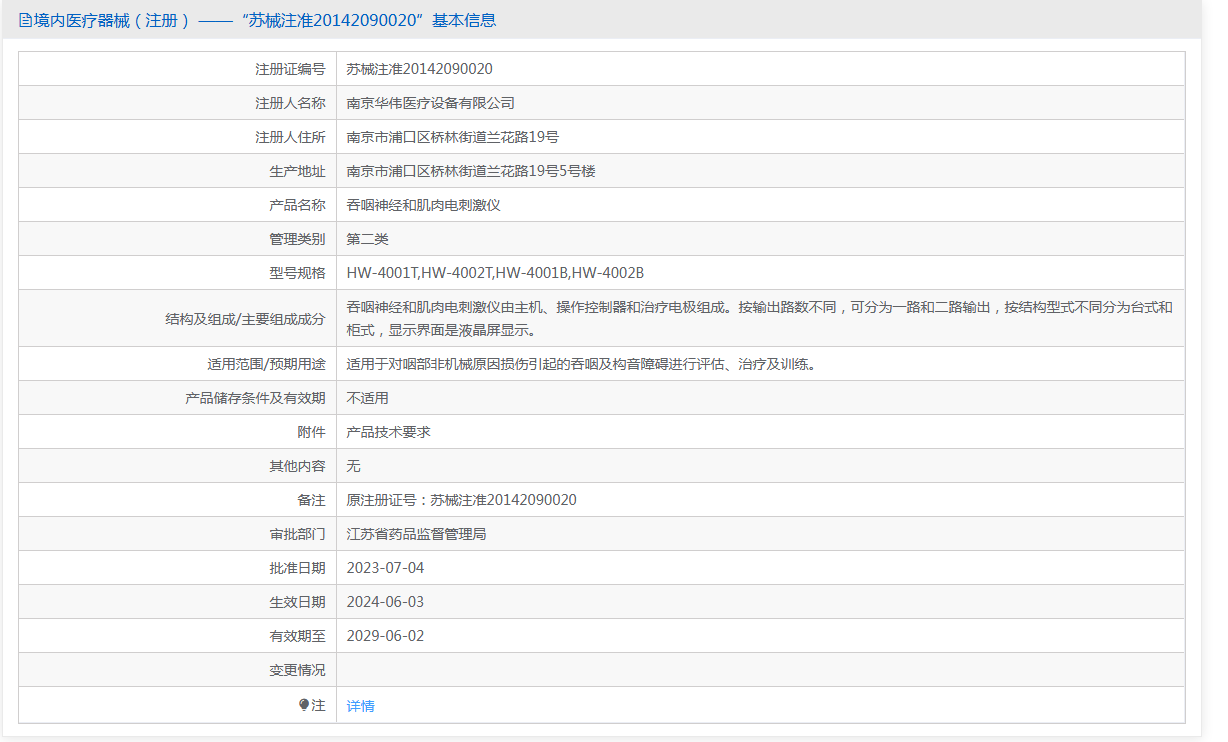
Task: Select address 南京市浦口区桥林街道兰花路19号
Action: pos(452,137)
